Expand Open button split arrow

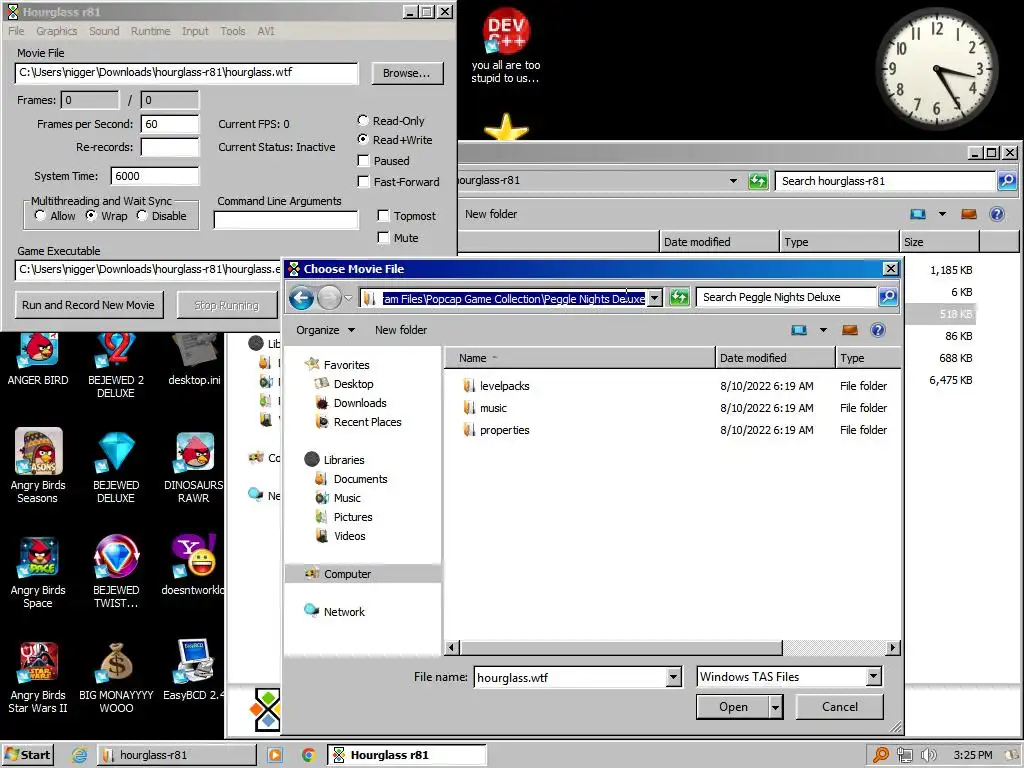[775, 707]
